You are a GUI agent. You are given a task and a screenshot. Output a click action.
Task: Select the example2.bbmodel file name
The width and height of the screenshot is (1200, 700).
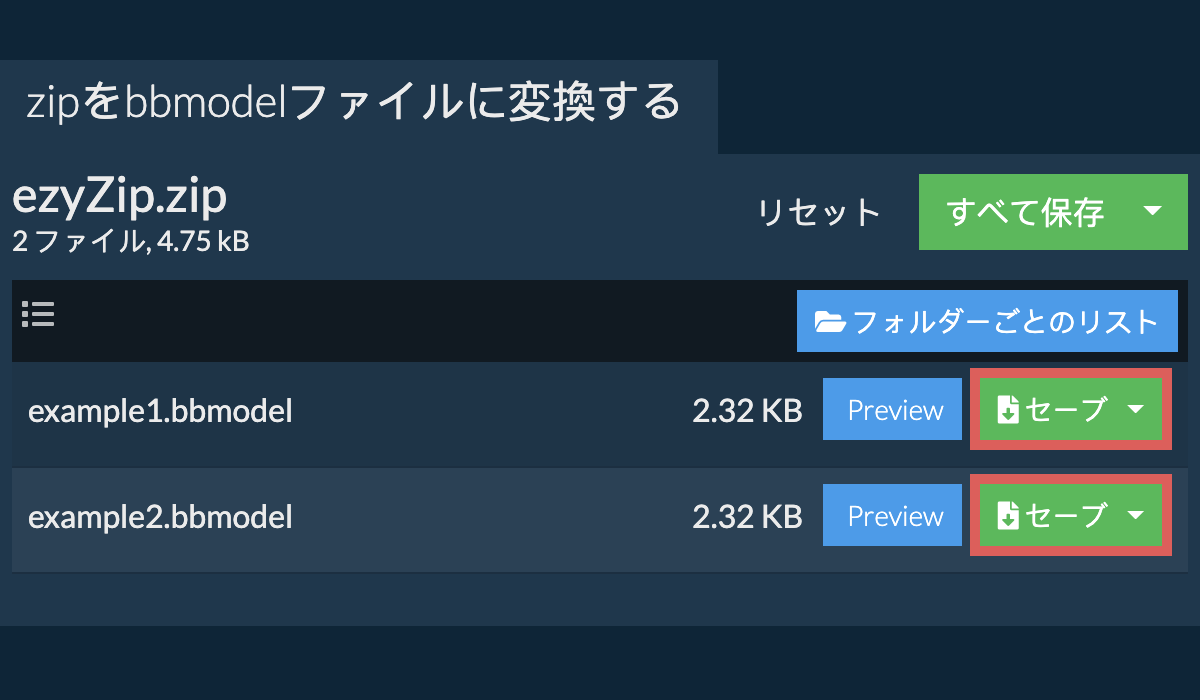point(160,517)
